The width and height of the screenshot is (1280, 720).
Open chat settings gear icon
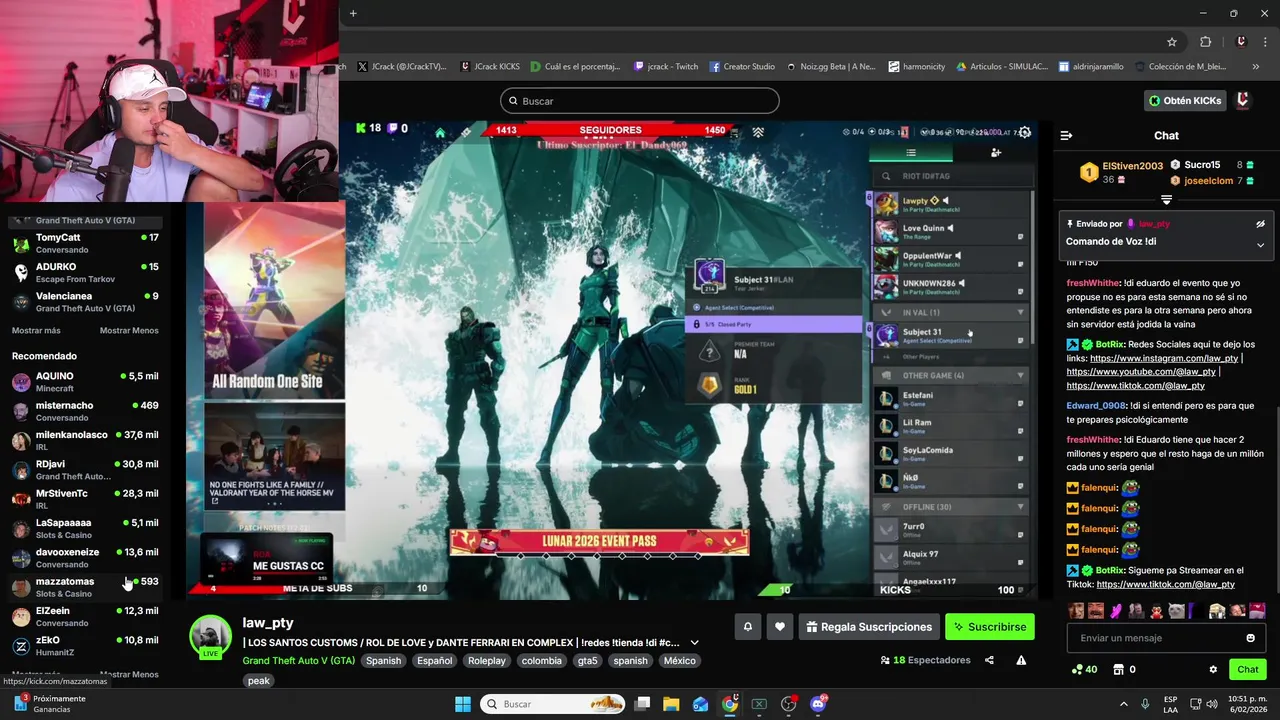tap(1213, 670)
